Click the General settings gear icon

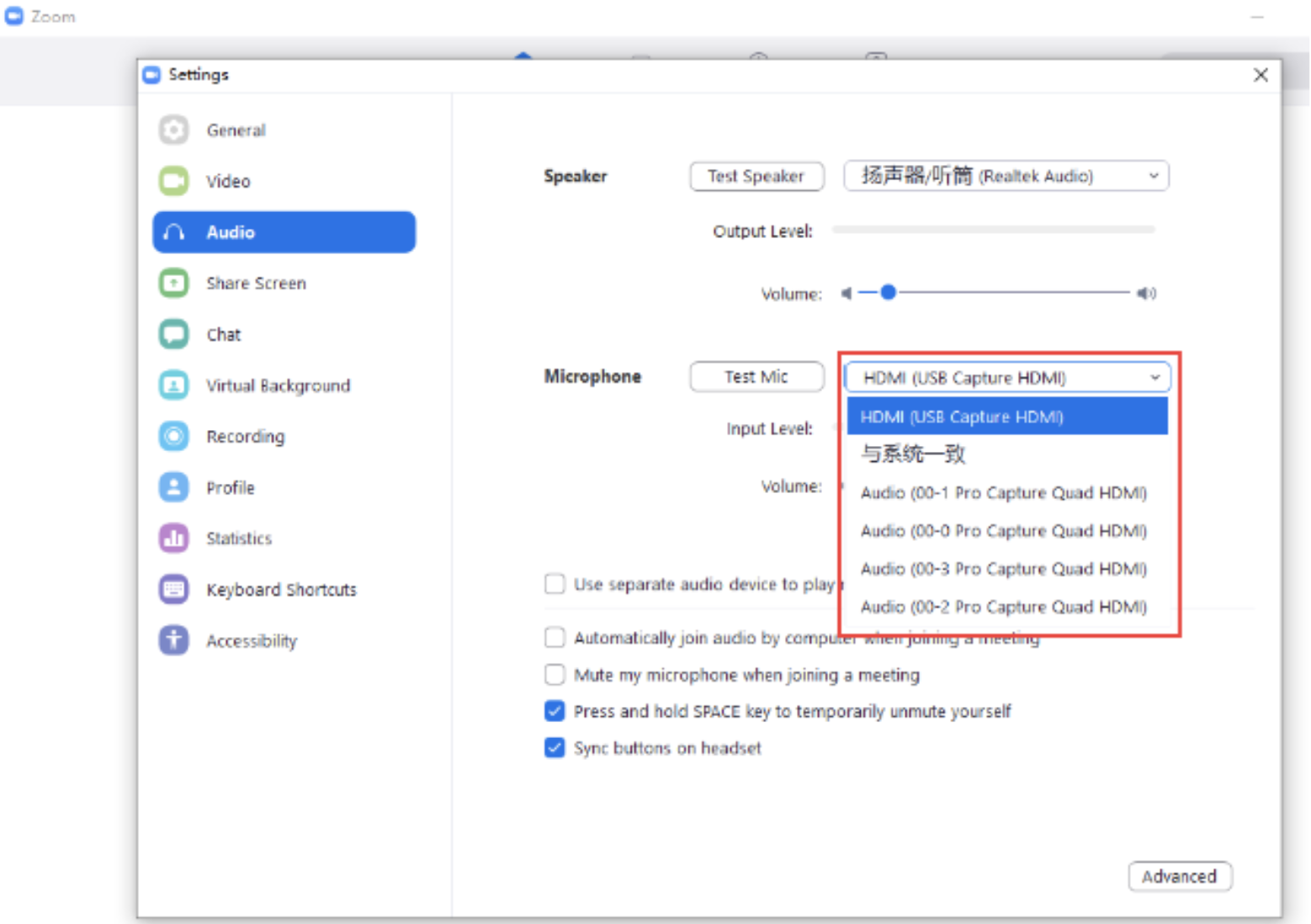click(x=174, y=130)
